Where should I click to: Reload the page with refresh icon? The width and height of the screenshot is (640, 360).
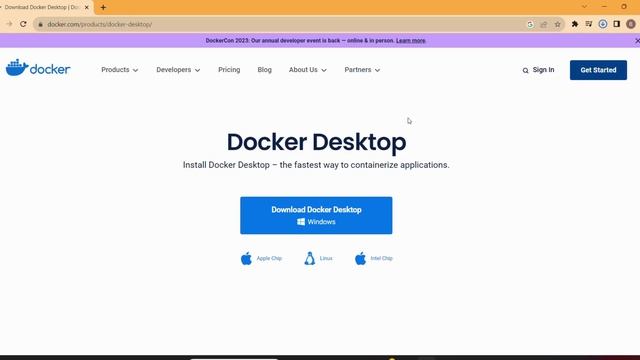[x=23, y=24]
